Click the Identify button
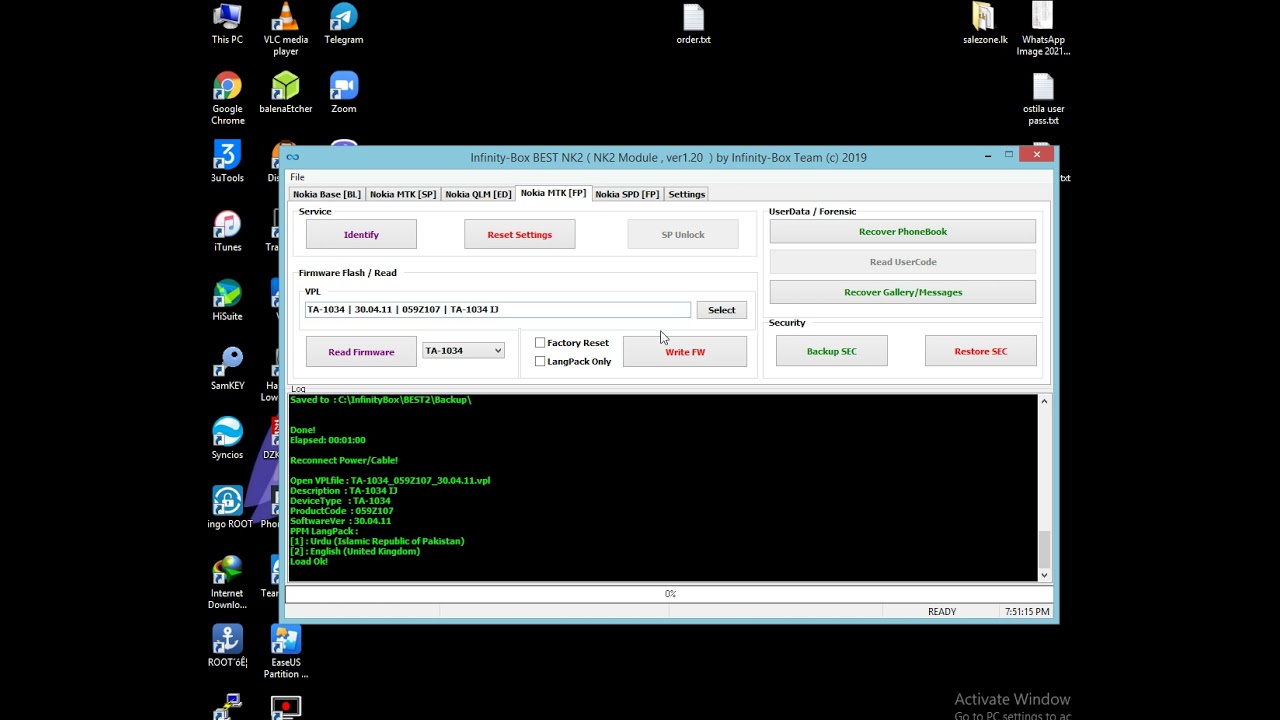Viewport: 1280px width, 720px height. click(x=361, y=235)
